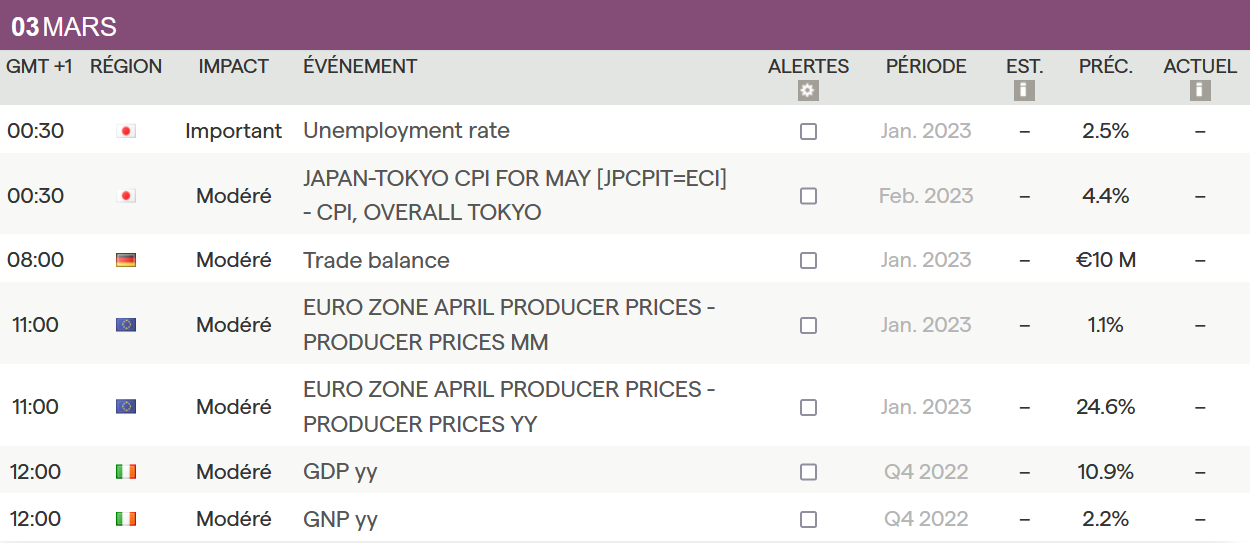Click the 03 MARS date header bar
The image size is (1252, 543).
[x=625, y=26]
